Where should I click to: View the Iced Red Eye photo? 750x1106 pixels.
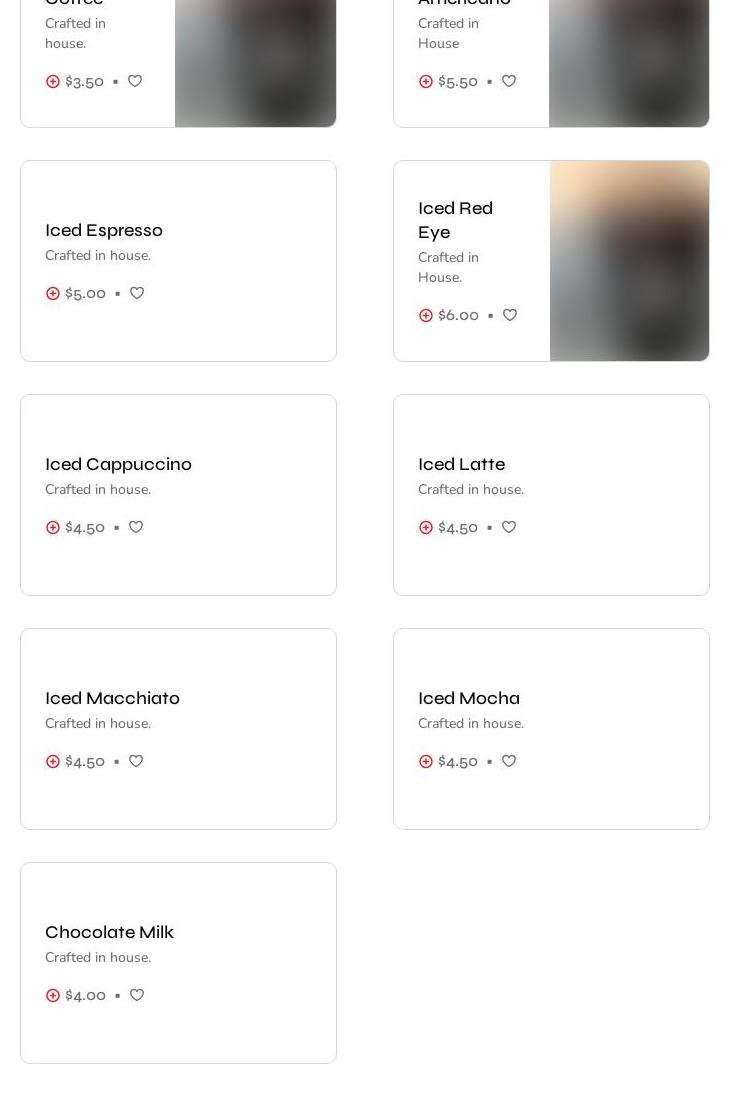click(x=629, y=261)
